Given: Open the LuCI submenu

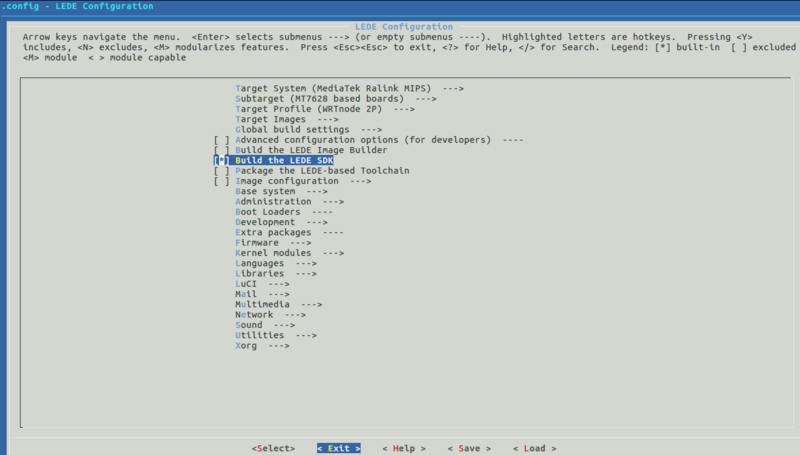Looking at the screenshot, I should (262, 284).
